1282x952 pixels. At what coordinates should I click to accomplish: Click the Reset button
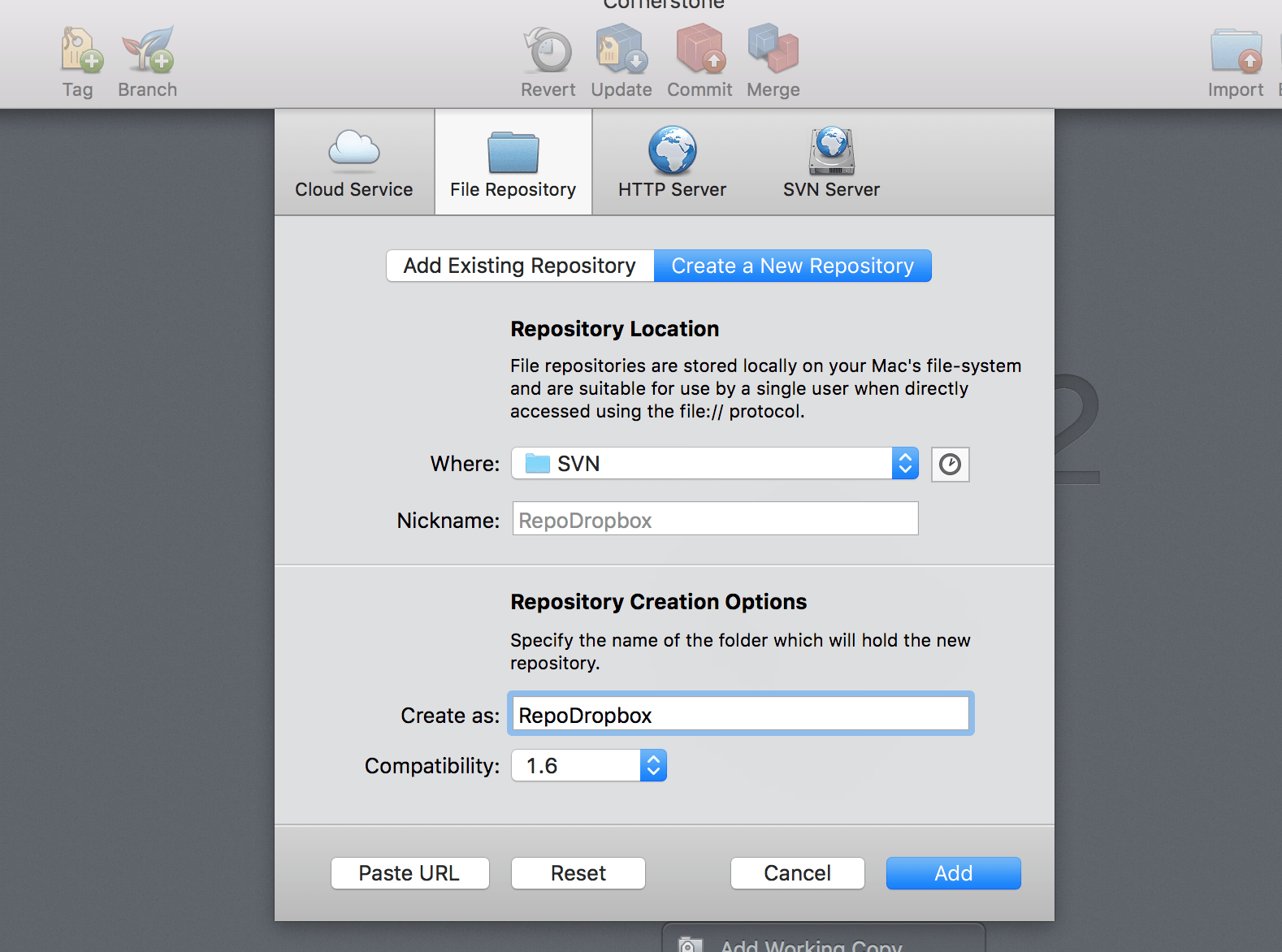[578, 873]
